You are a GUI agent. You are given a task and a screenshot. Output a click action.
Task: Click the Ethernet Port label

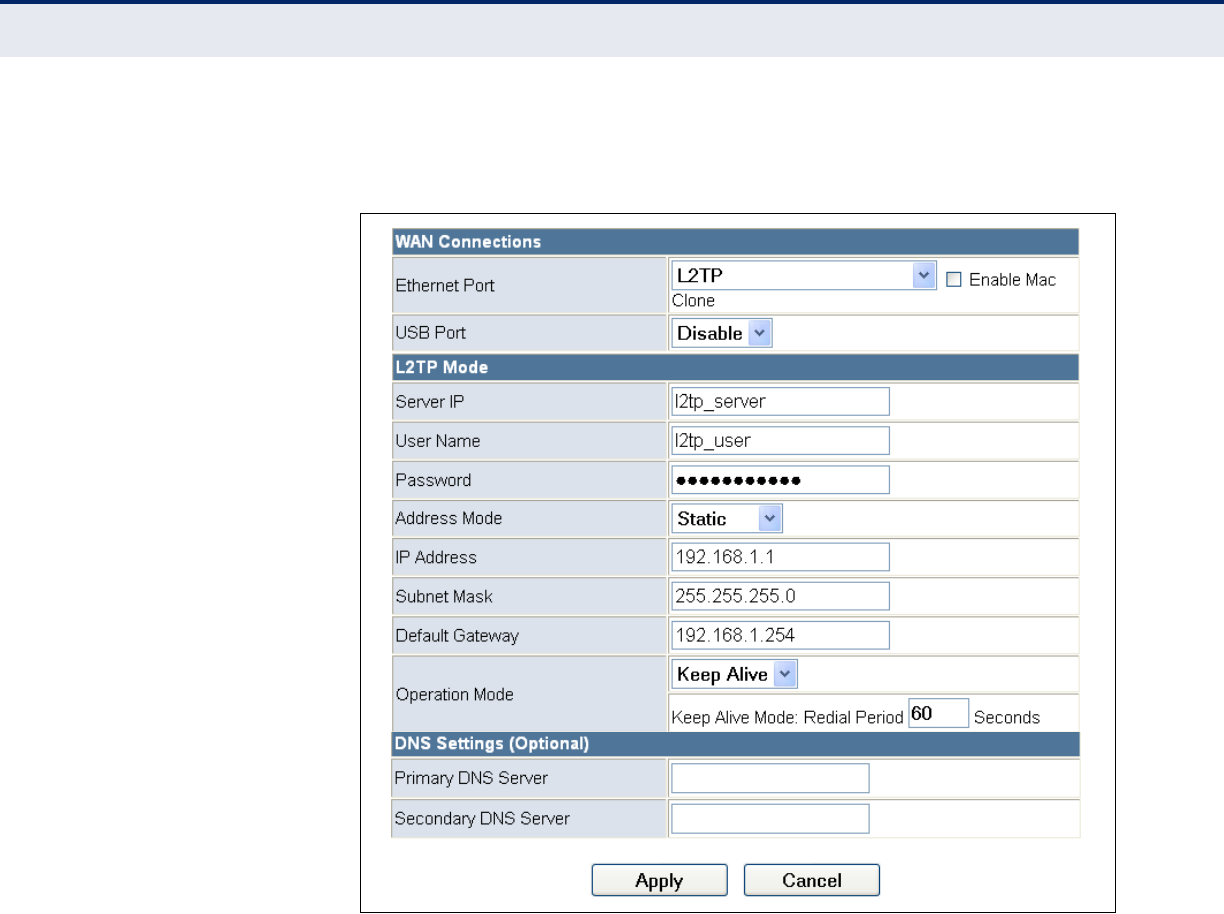(445, 286)
